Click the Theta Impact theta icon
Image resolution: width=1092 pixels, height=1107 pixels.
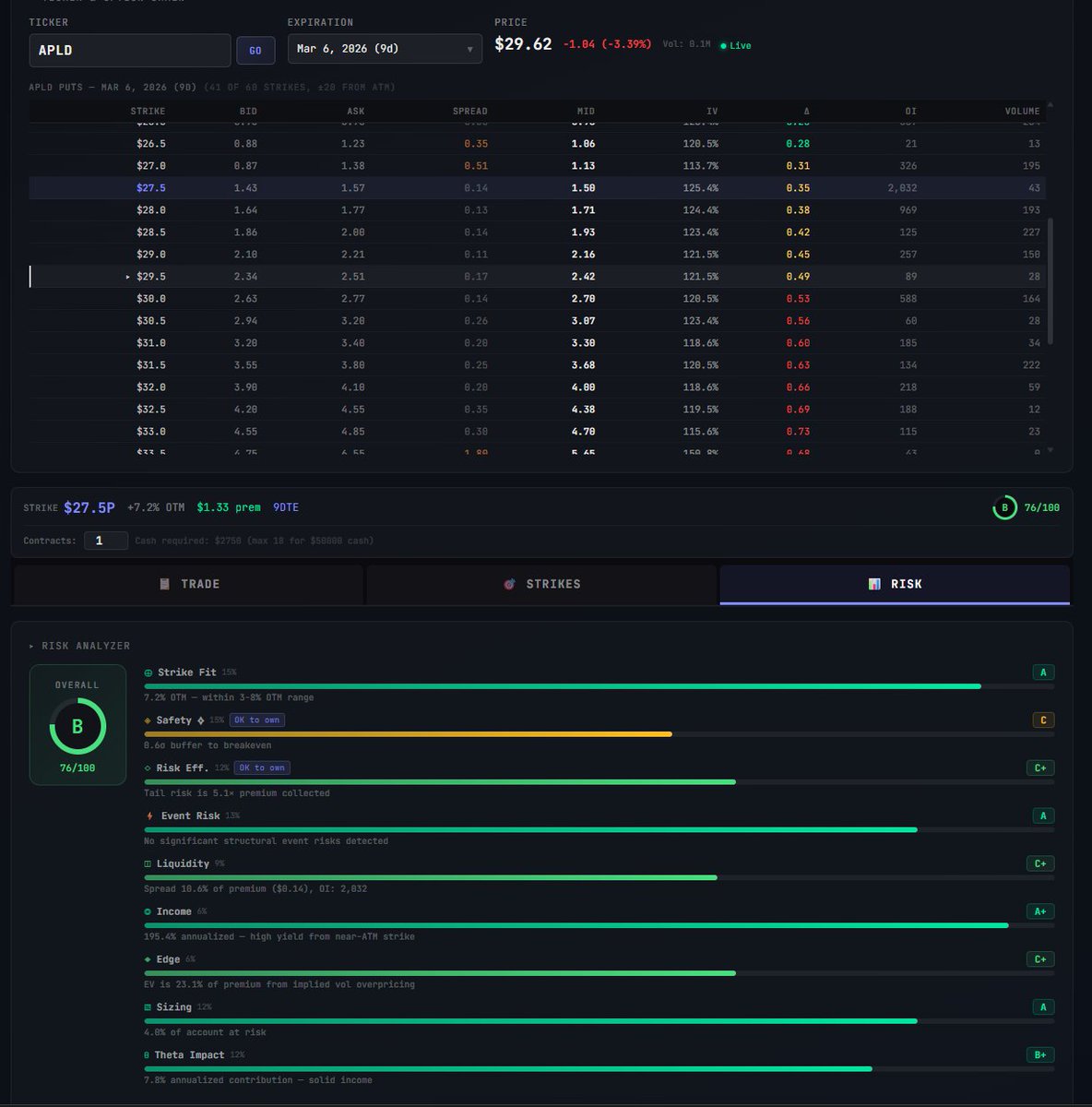pos(147,1055)
